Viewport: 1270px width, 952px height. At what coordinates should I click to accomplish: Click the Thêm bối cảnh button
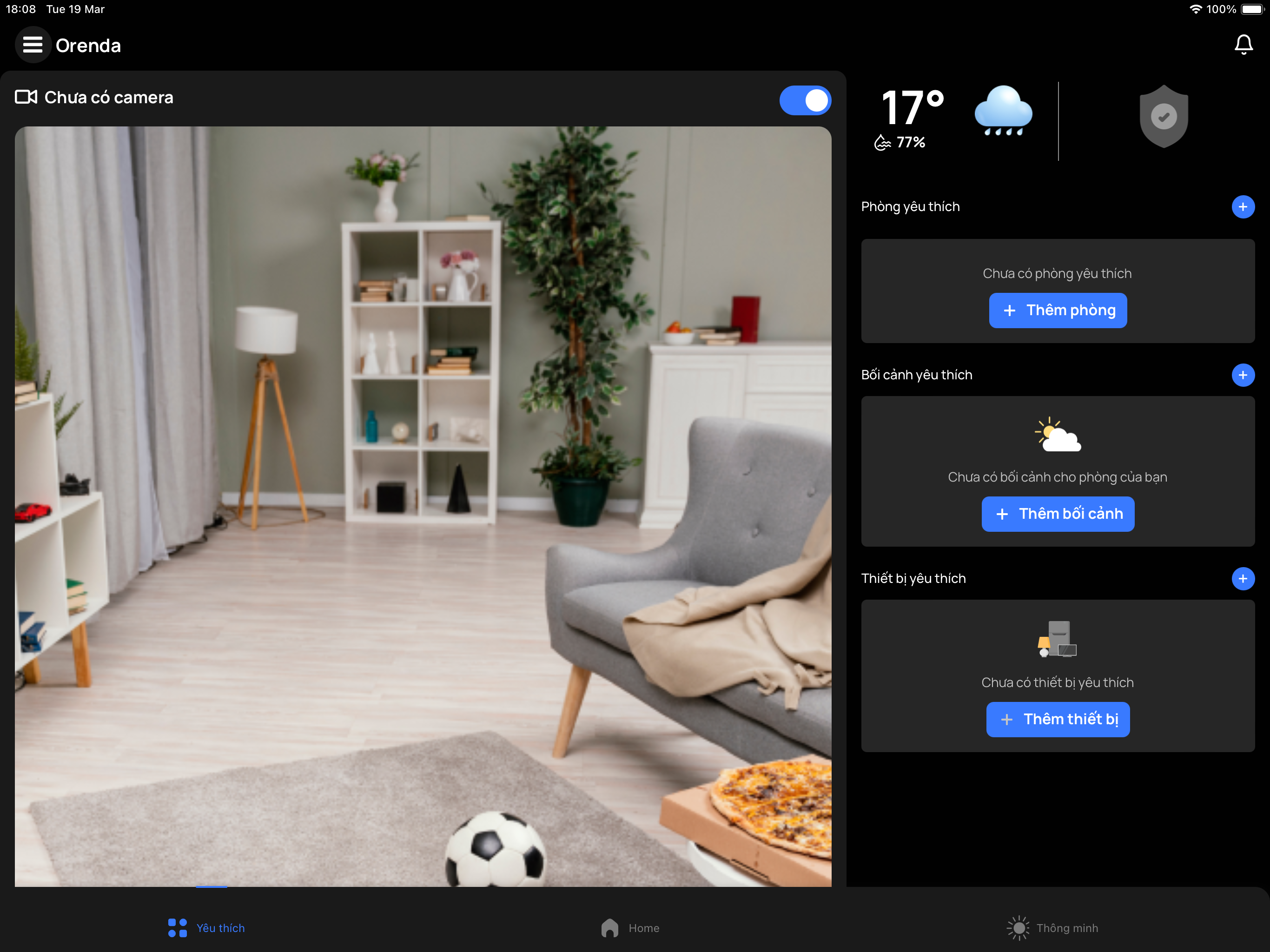1058,514
